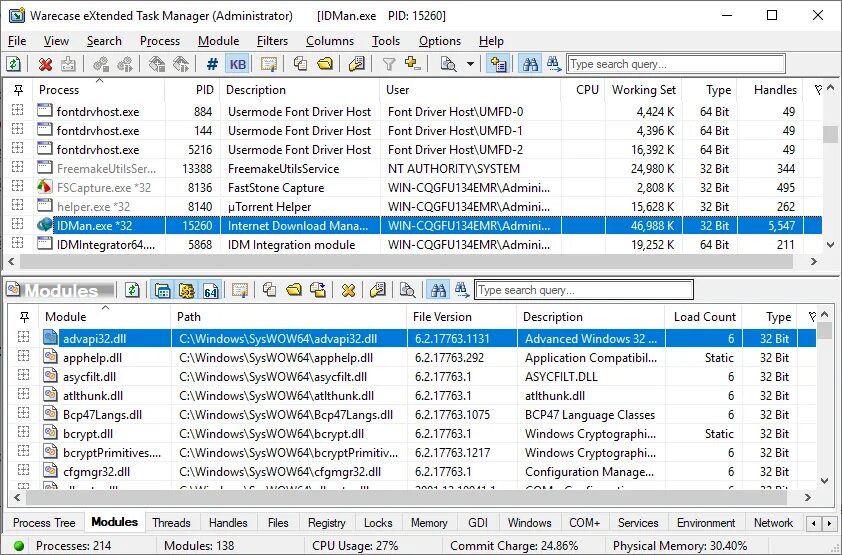This screenshot has width=842, height=555.
Task: Click the export with arrow icon in the Modules toolbar
Action: (x=318, y=290)
